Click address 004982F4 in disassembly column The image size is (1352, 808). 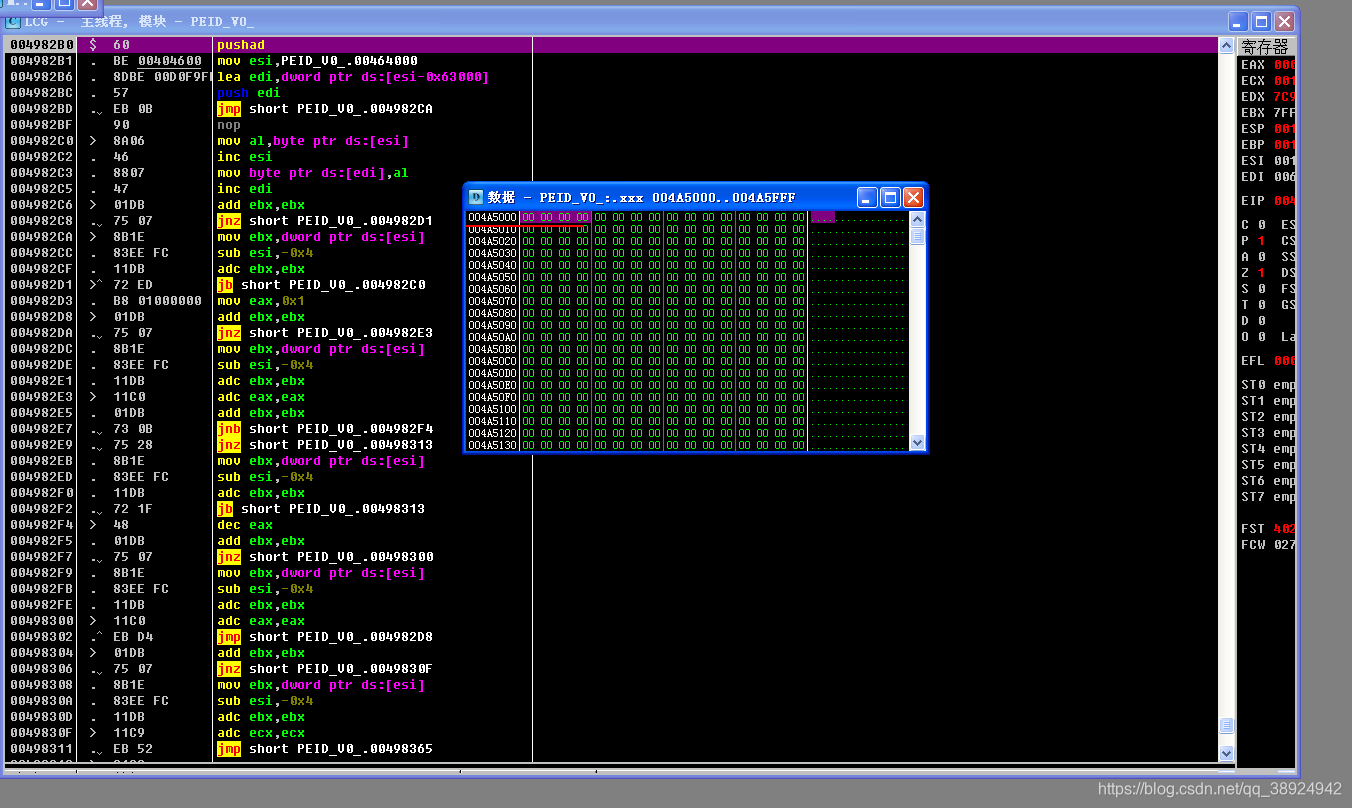pyautogui.click(x=42, y=525)
